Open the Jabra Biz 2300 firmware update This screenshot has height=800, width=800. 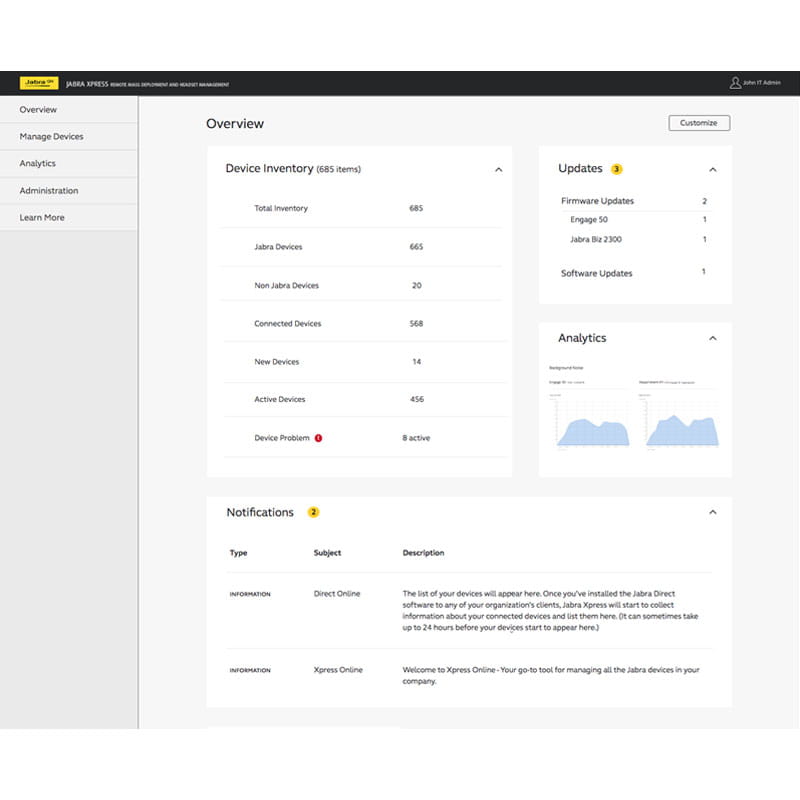pyautogui.click(x=596, y=240)
